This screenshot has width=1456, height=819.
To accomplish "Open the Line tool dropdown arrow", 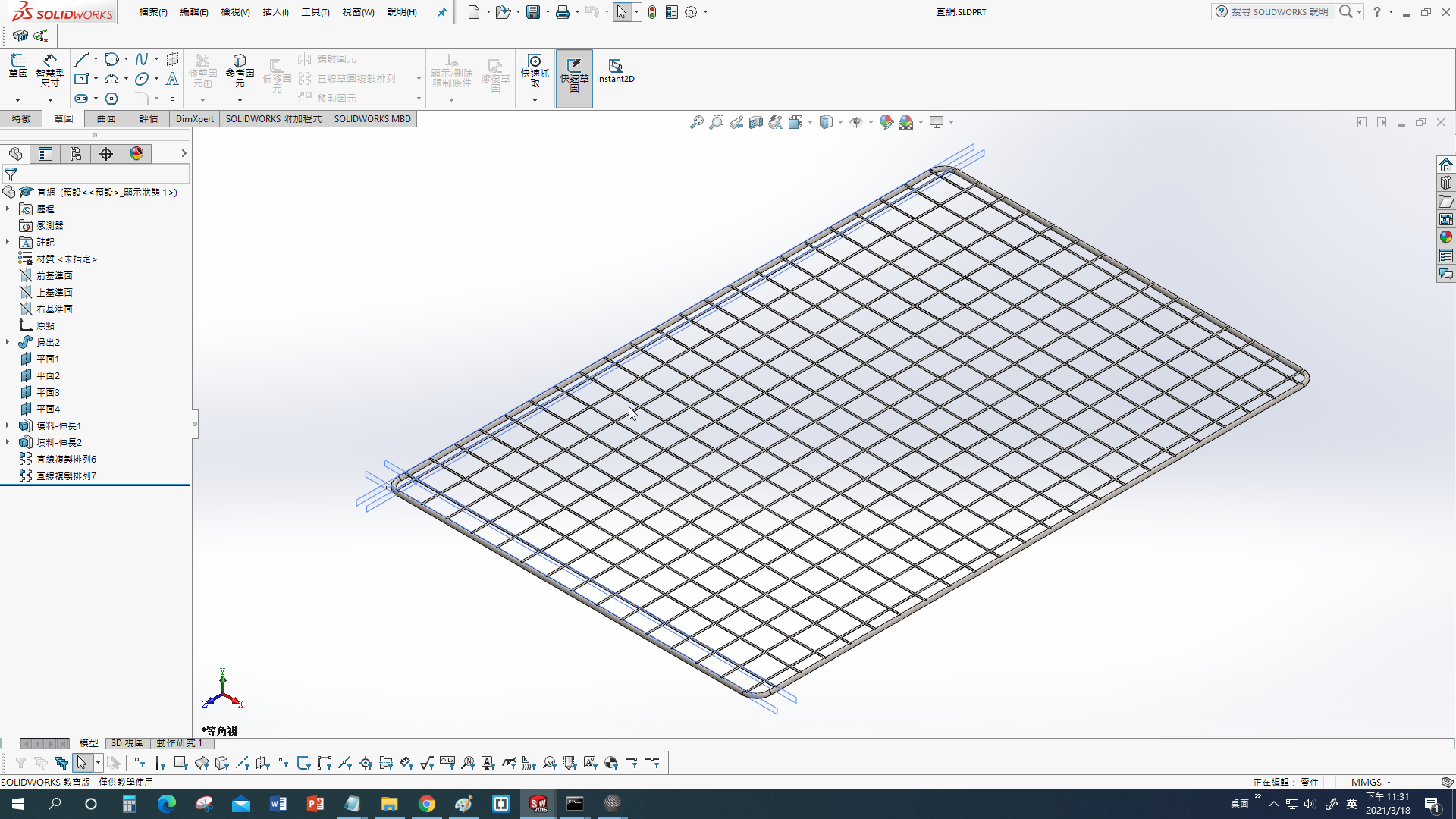I will pyautogui.click(x=96, y=58).
